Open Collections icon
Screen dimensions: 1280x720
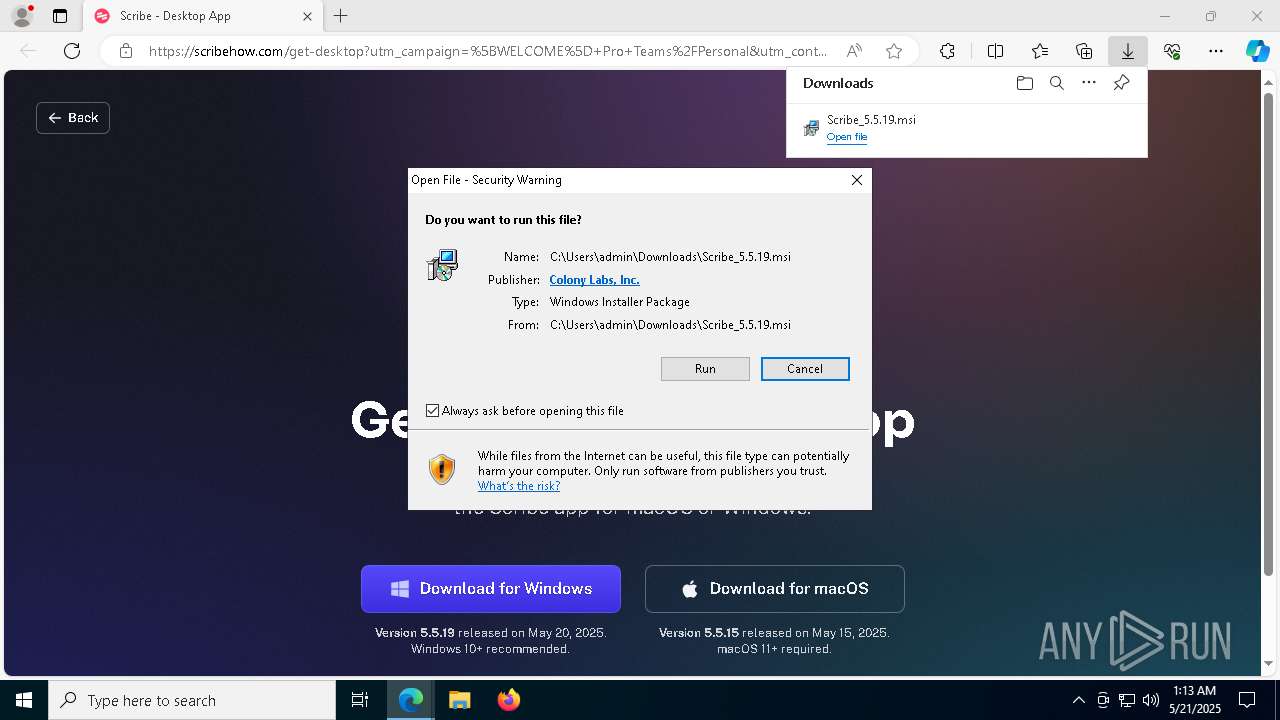pos(1084,51)
